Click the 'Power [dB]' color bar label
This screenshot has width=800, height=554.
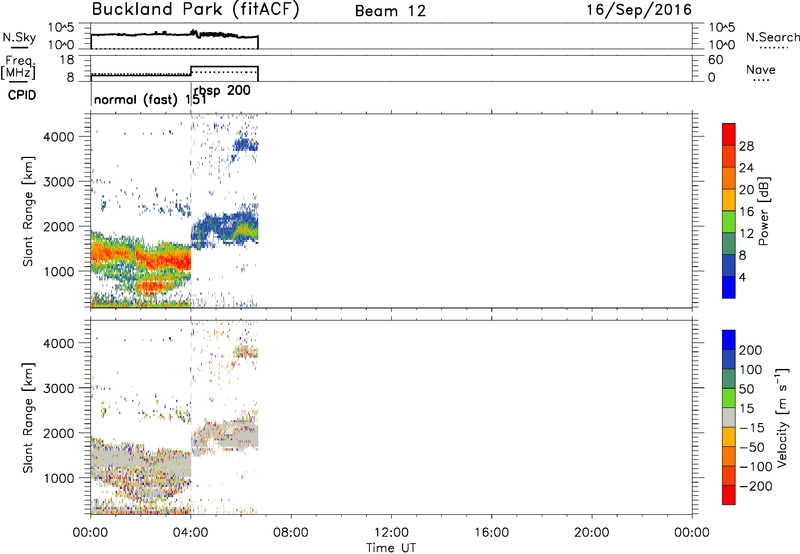tap(763, 211)
